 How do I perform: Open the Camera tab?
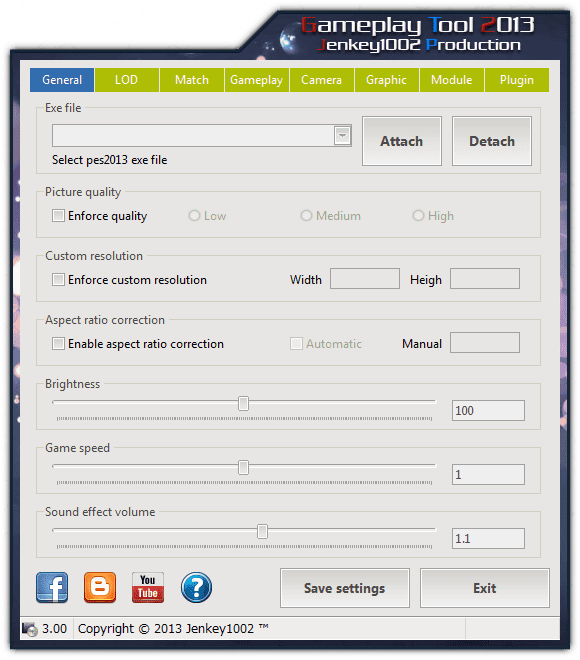322,80
